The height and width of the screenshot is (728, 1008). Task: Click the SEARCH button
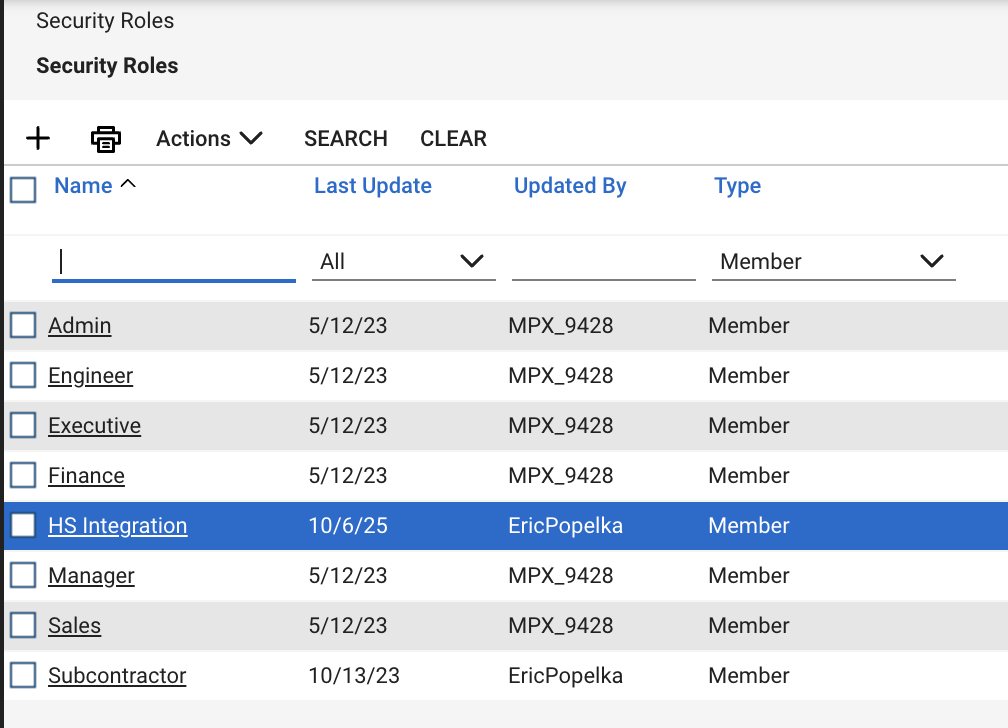[x=345, y=139]
